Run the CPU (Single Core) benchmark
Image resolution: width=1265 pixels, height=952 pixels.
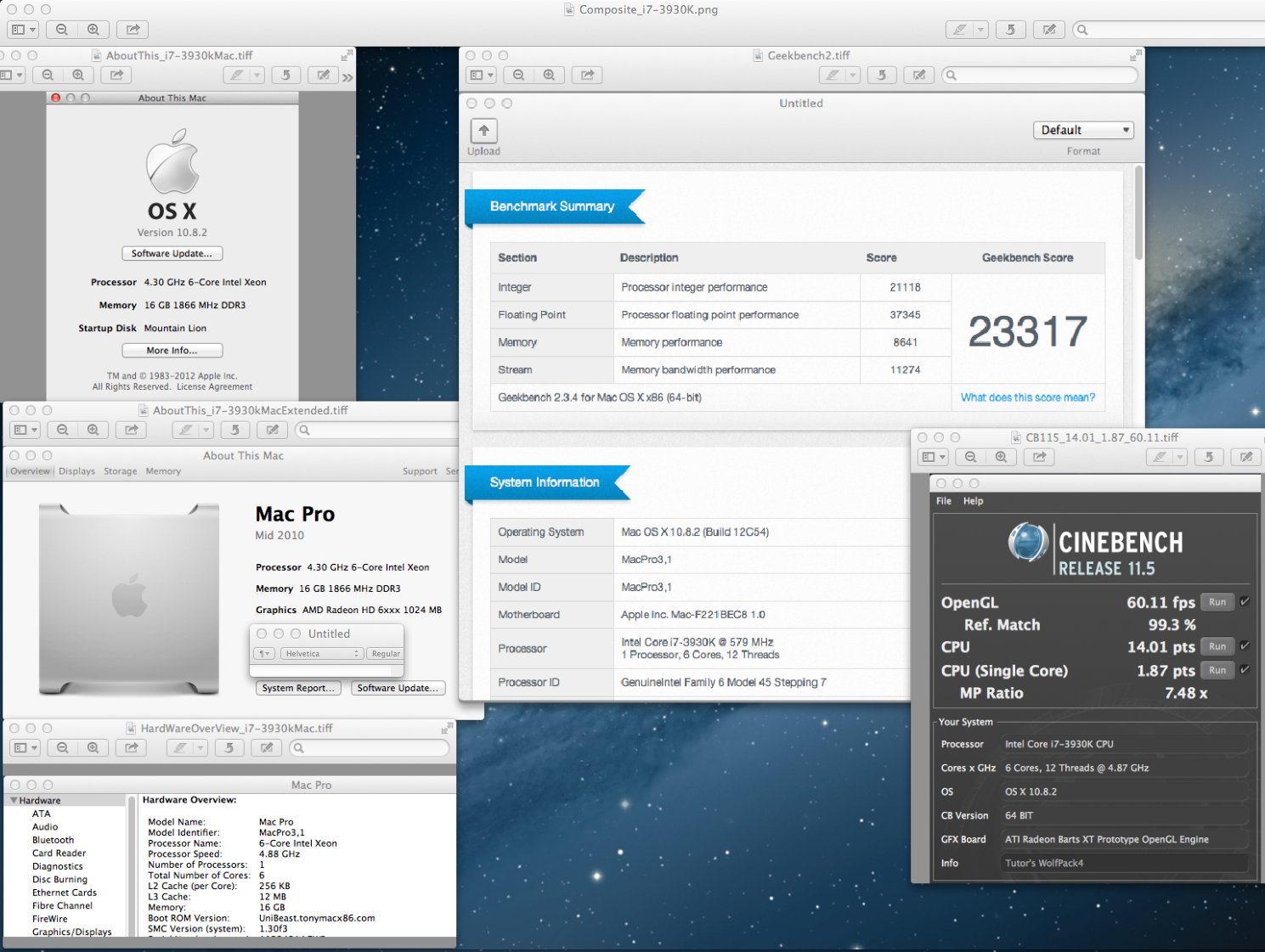tap(1217, 670)
